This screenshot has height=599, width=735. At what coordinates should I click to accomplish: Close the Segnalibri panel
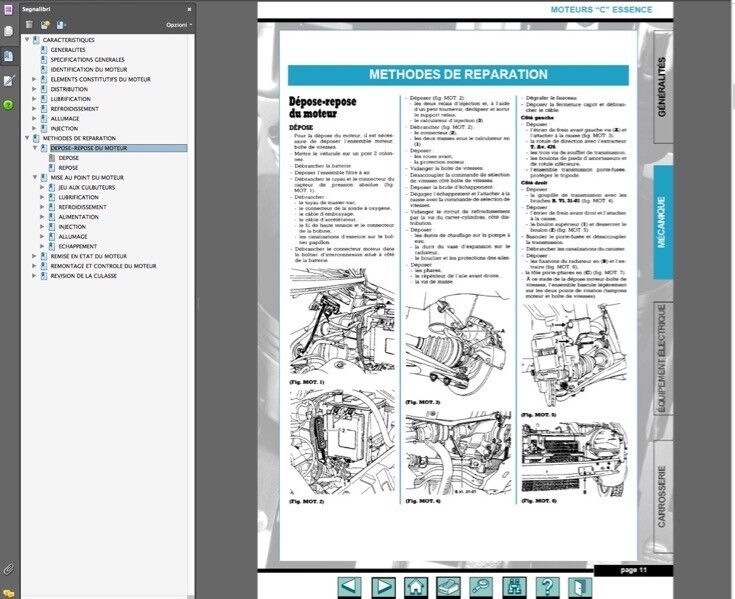189,9
